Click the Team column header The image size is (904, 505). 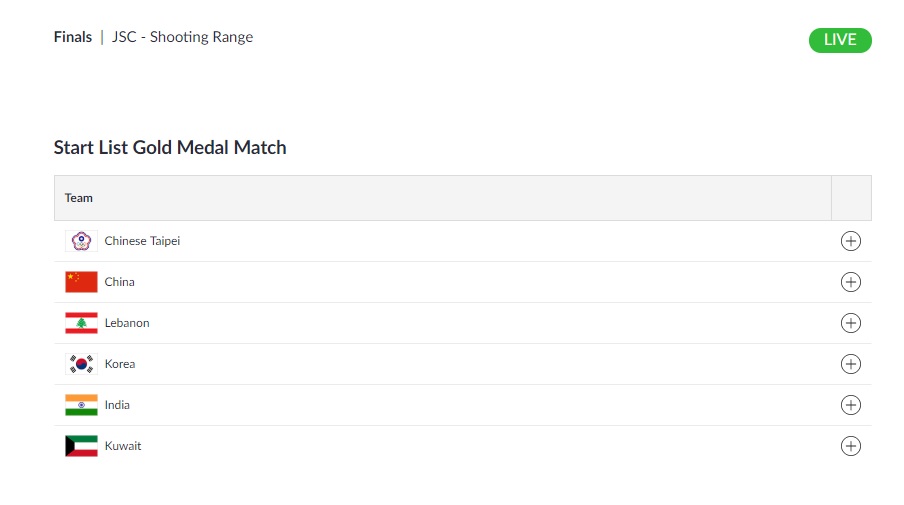(78, 198)
